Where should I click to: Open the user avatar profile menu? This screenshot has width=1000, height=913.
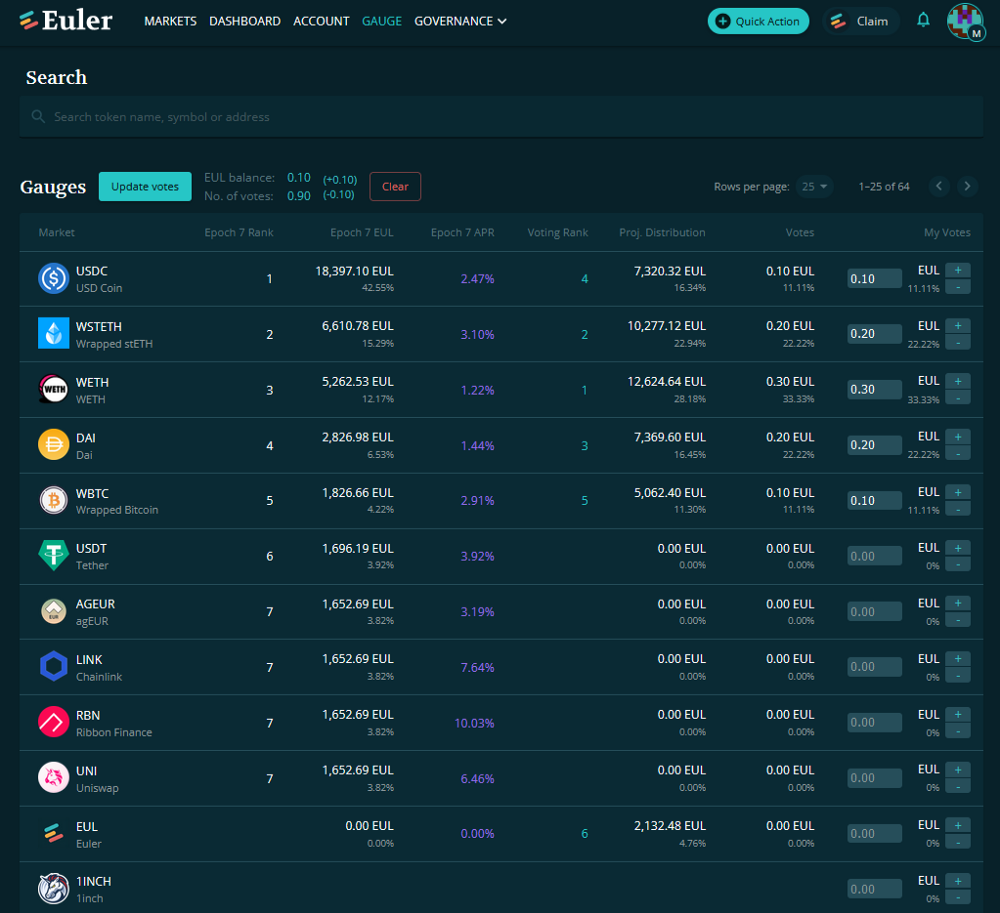click(965, 21)
